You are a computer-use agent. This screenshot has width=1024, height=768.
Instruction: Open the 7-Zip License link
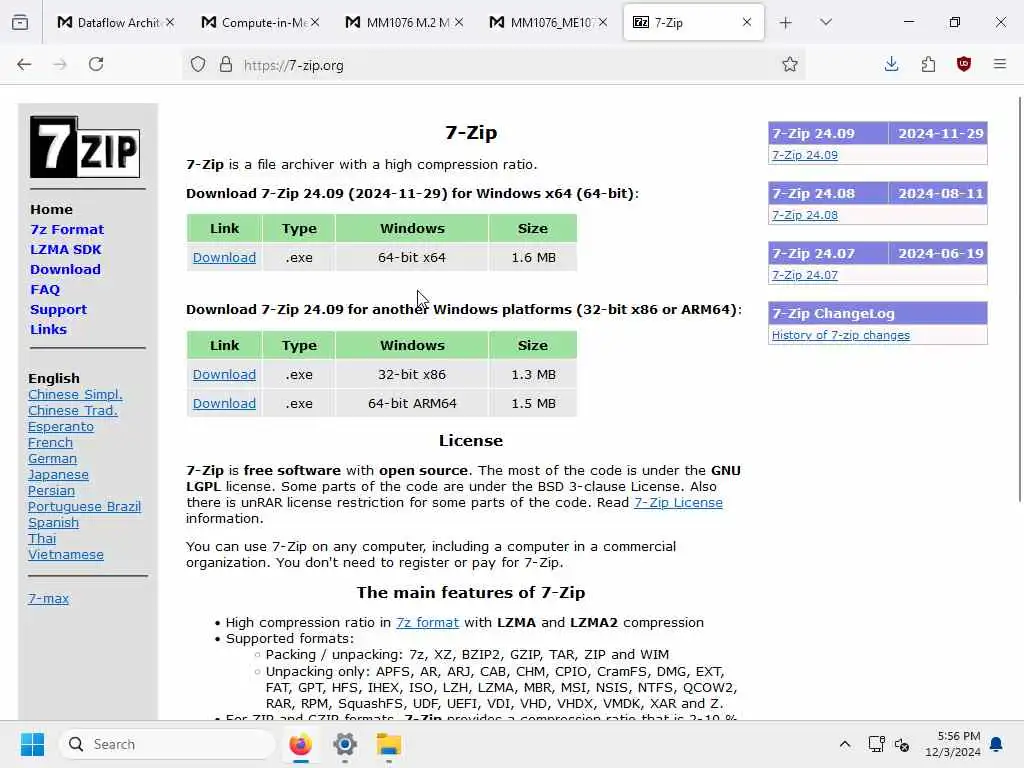tap(678, 502)
